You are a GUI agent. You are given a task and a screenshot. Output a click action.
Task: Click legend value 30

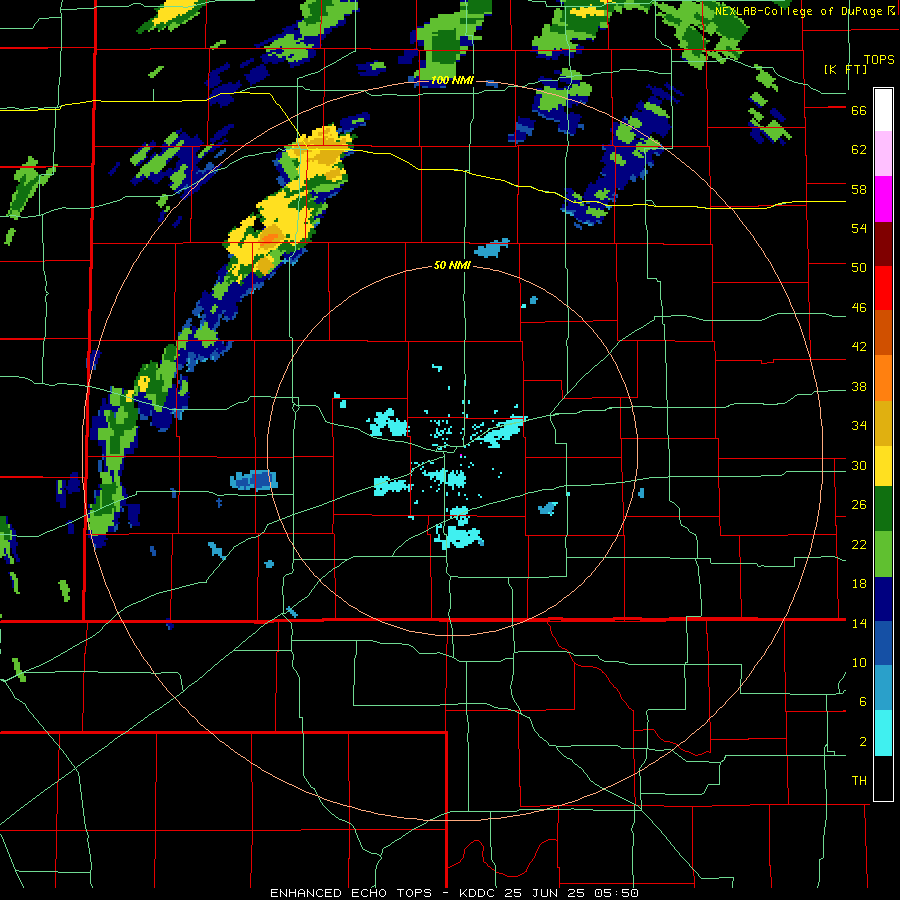click(x=859, y=465)
